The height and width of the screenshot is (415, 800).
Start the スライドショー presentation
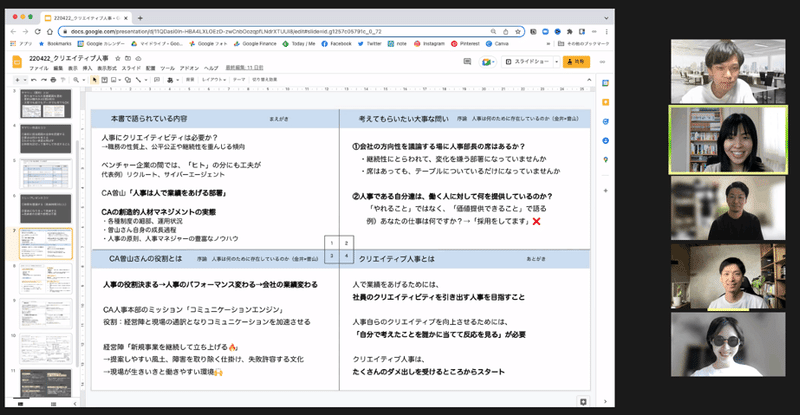pos(528,62)
